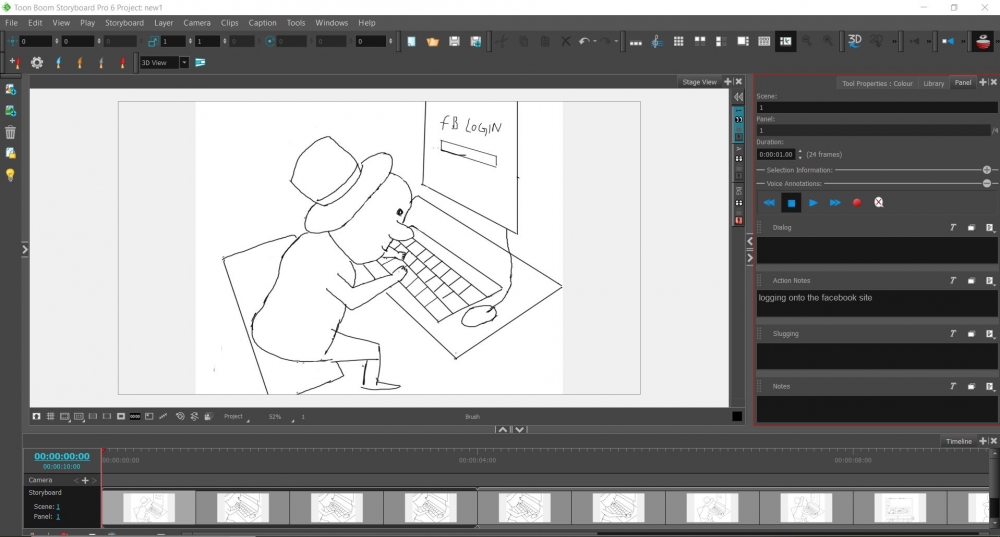Viewport: 1000px width, 537px height.
Task: Toggle camera mask in Stage View status bar
Action: (121, 416)
